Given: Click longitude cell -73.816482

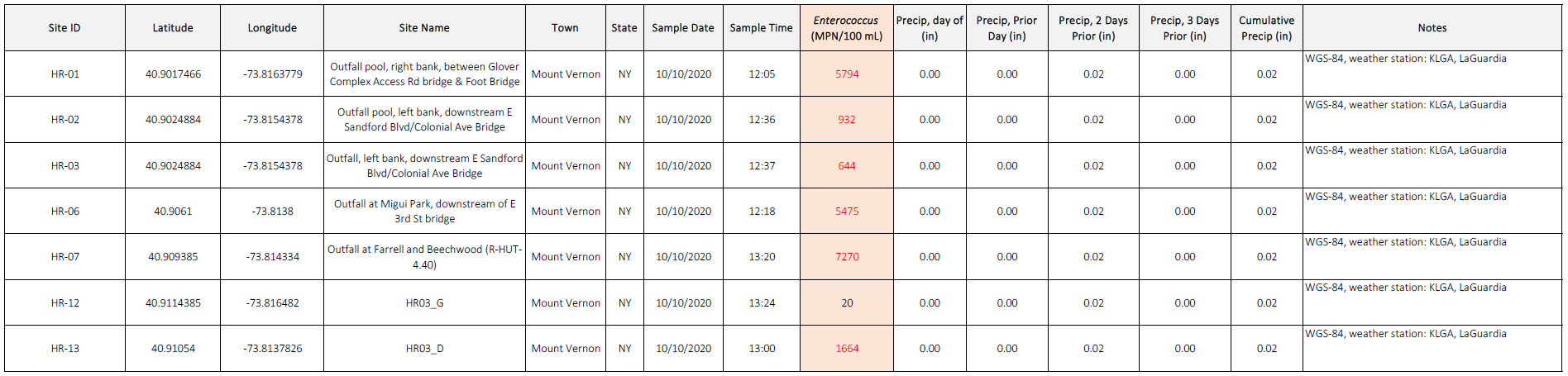Looking at the screenshot, I should click(x=272, y=303).
